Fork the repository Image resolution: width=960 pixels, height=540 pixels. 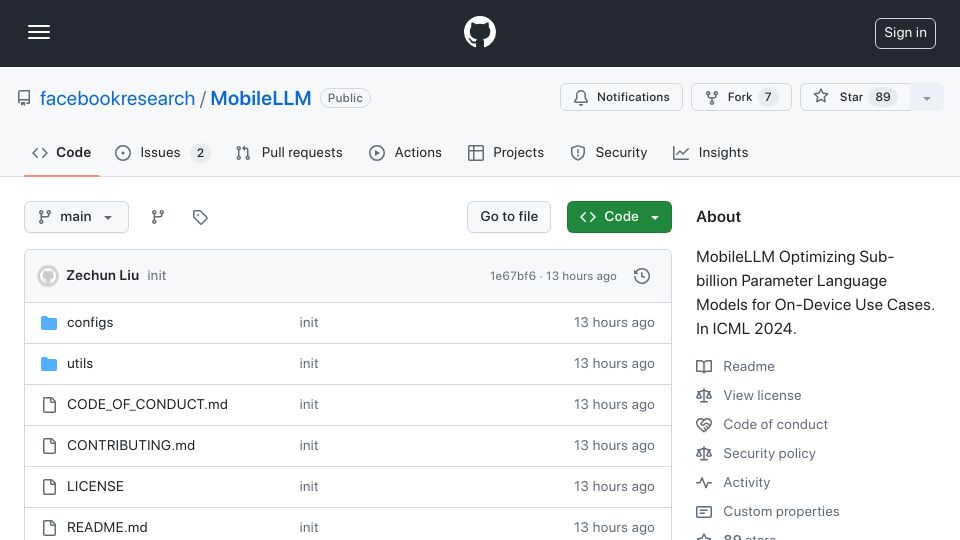coord(741,97)
